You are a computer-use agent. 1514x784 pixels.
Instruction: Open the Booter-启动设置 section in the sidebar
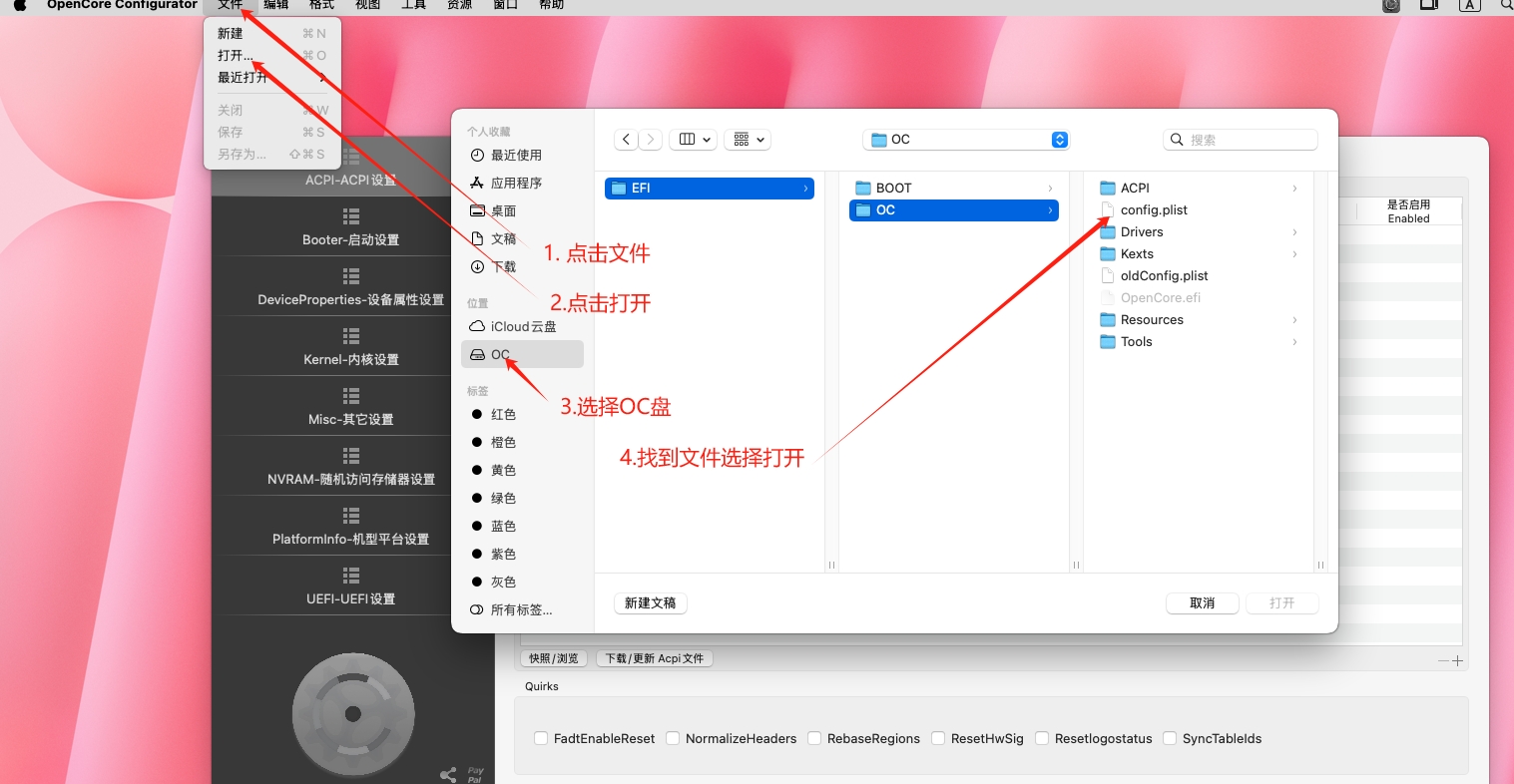[x=350, y=227]
